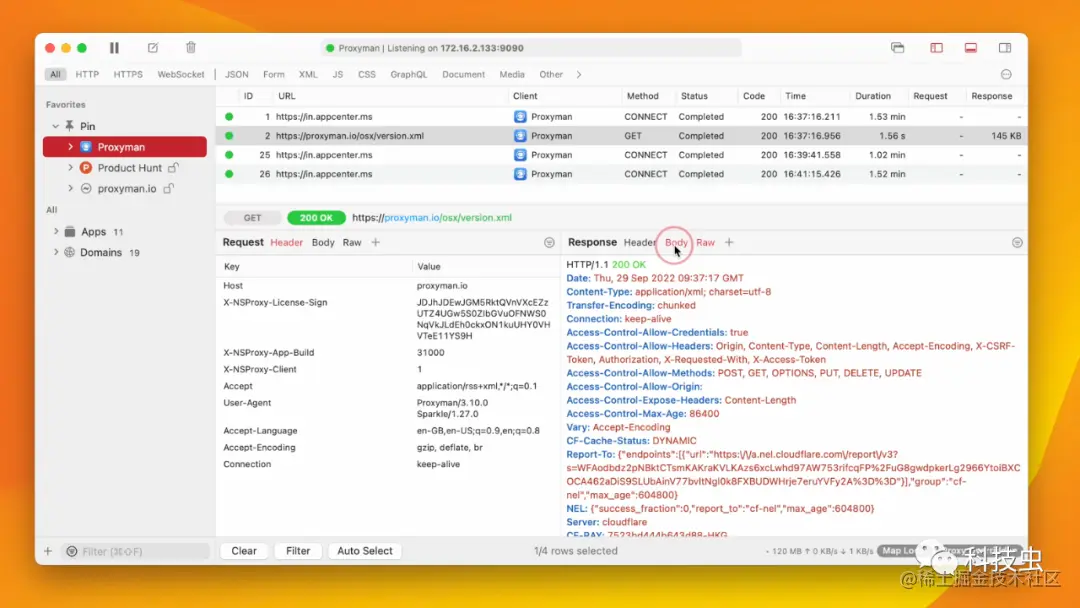Viewport: 1080px width, 608px height.
Task: Clear session with the trash icon
Action: point(191,48)
